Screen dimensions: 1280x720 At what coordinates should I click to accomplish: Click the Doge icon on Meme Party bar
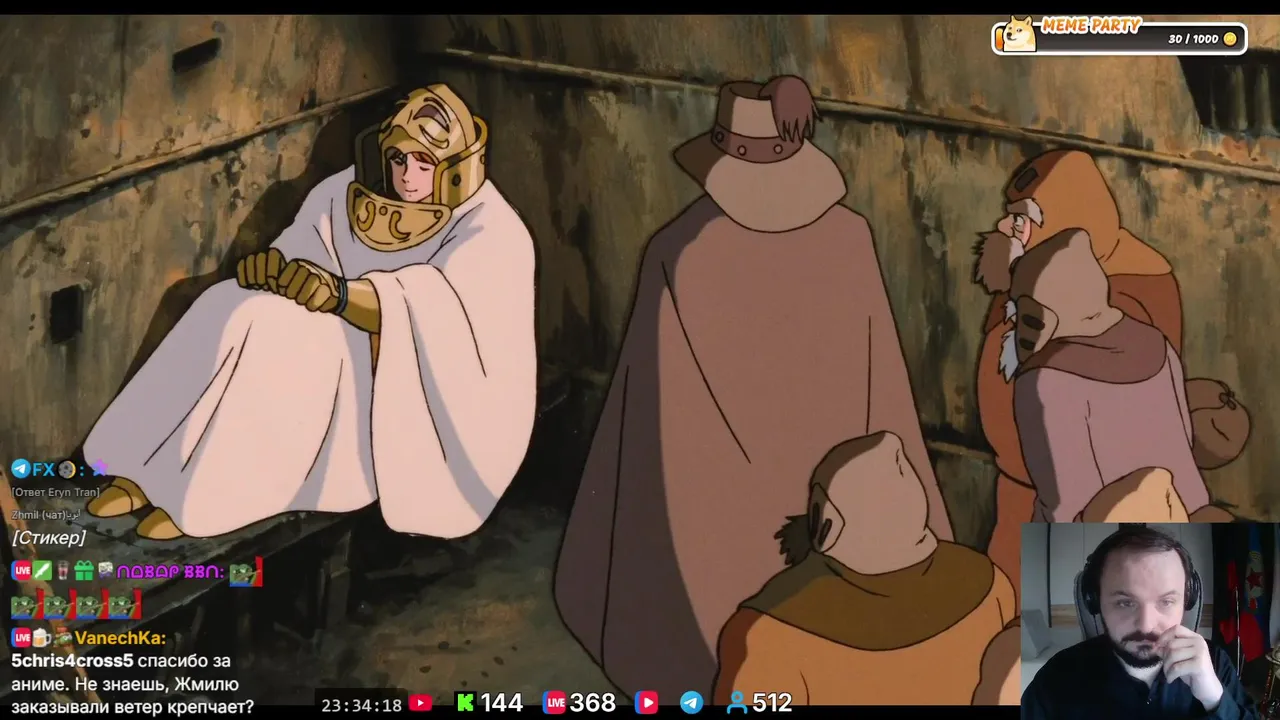pos(1019,33)
